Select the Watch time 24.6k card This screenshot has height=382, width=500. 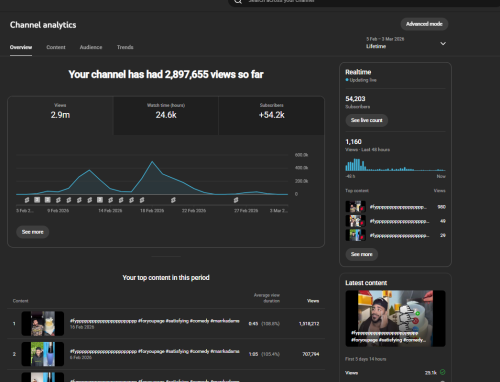pyautogui.click(x=166, y=116)
